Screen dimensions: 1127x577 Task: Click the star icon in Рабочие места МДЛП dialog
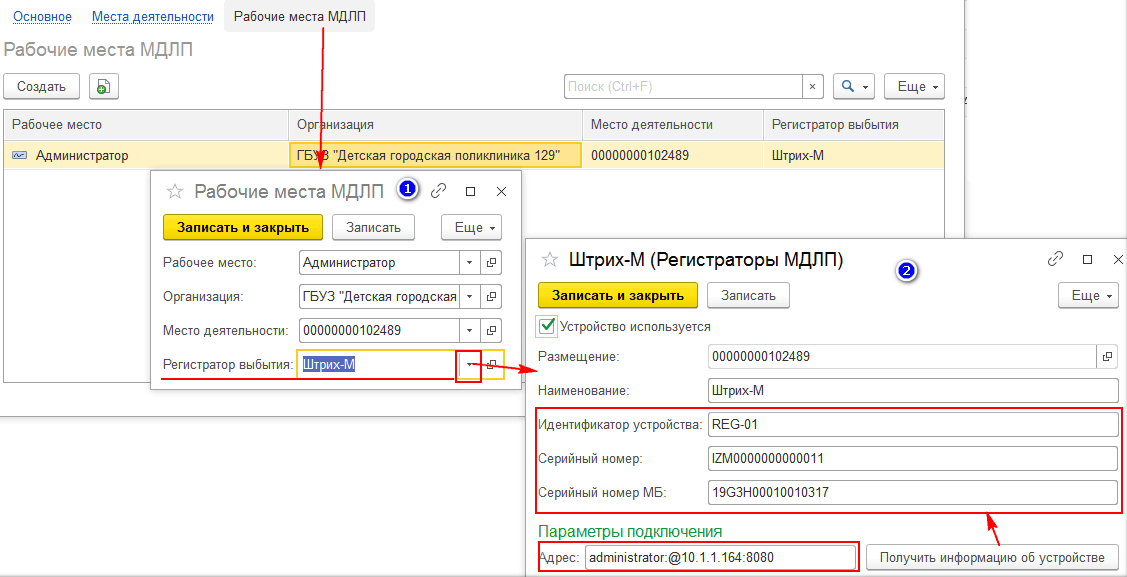175,192
